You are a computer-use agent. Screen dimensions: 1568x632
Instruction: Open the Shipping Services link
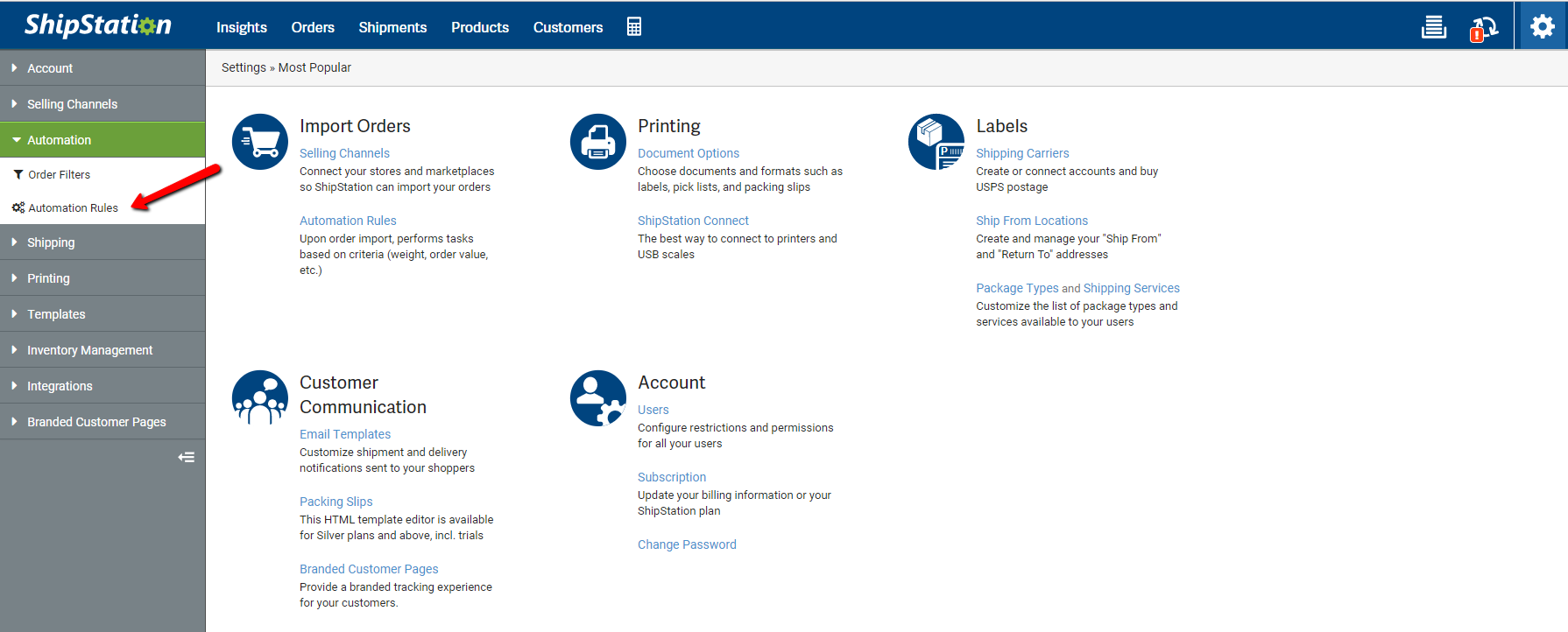coord(1132,288)
